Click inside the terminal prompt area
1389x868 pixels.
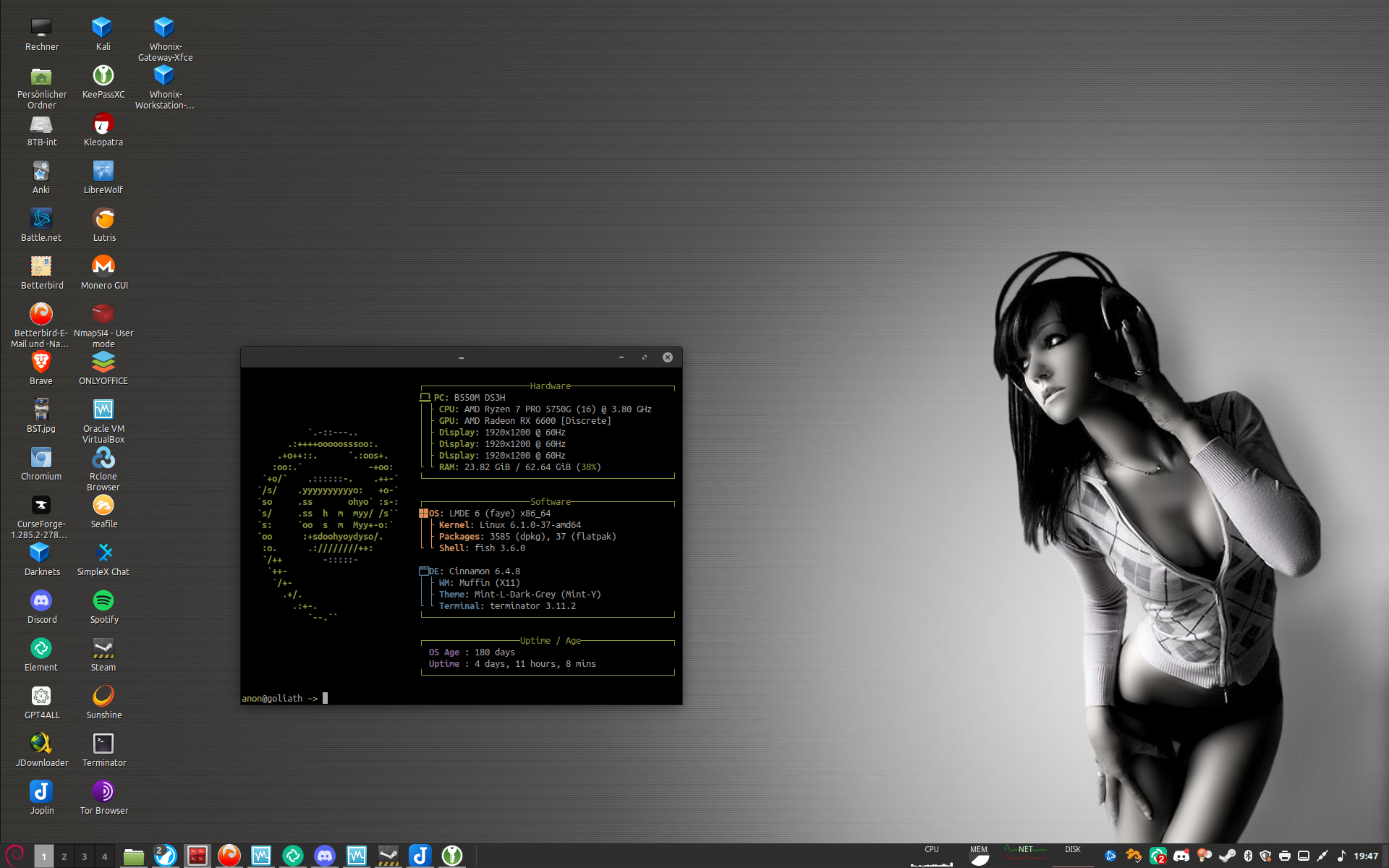(x=434, y=698)
